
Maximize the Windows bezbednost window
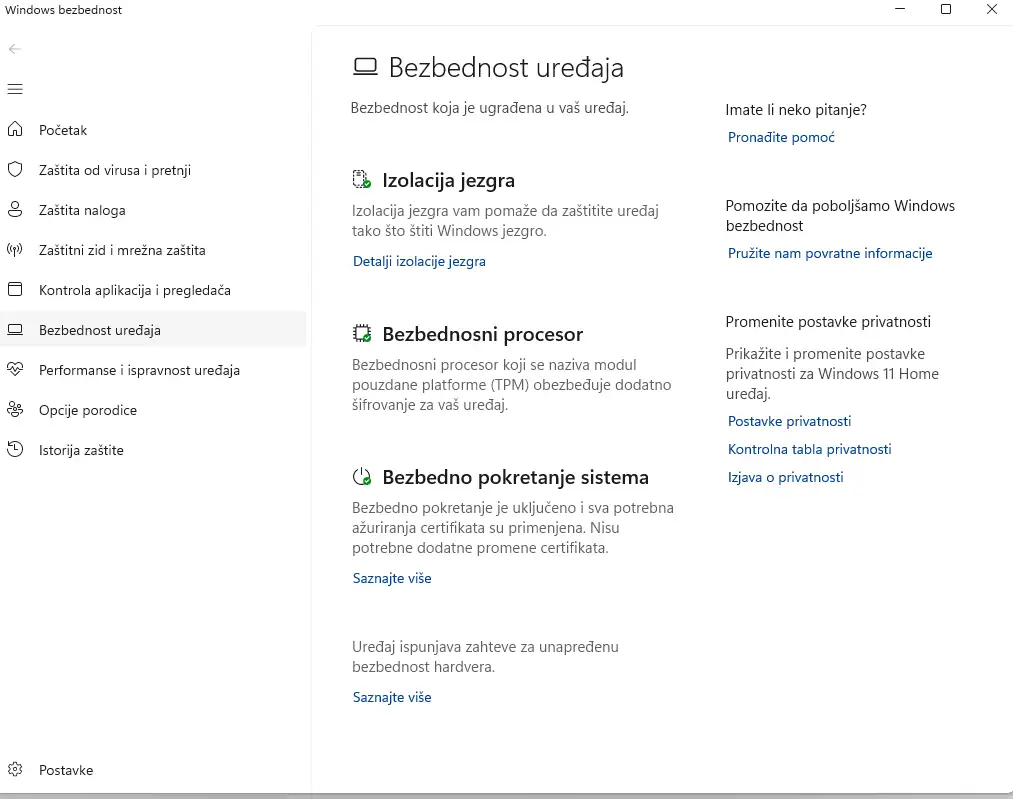[x=946, y=9]
